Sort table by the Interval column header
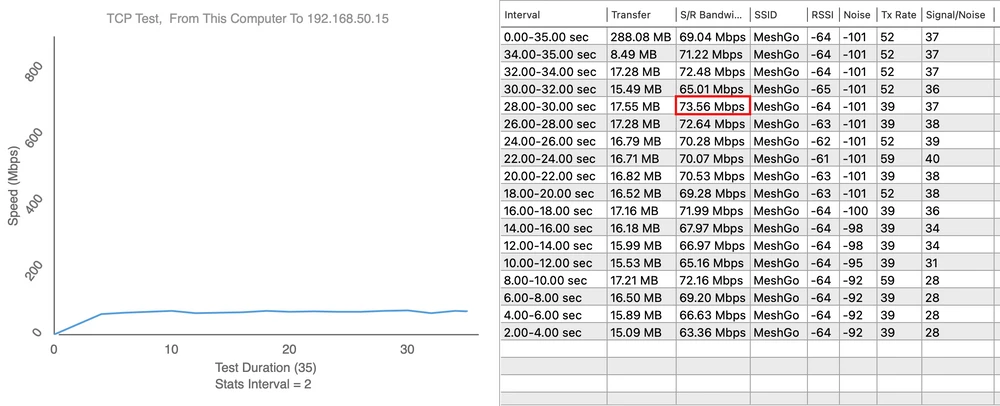This screenshot has width=1000, height=406. click(x=552, y=15)
